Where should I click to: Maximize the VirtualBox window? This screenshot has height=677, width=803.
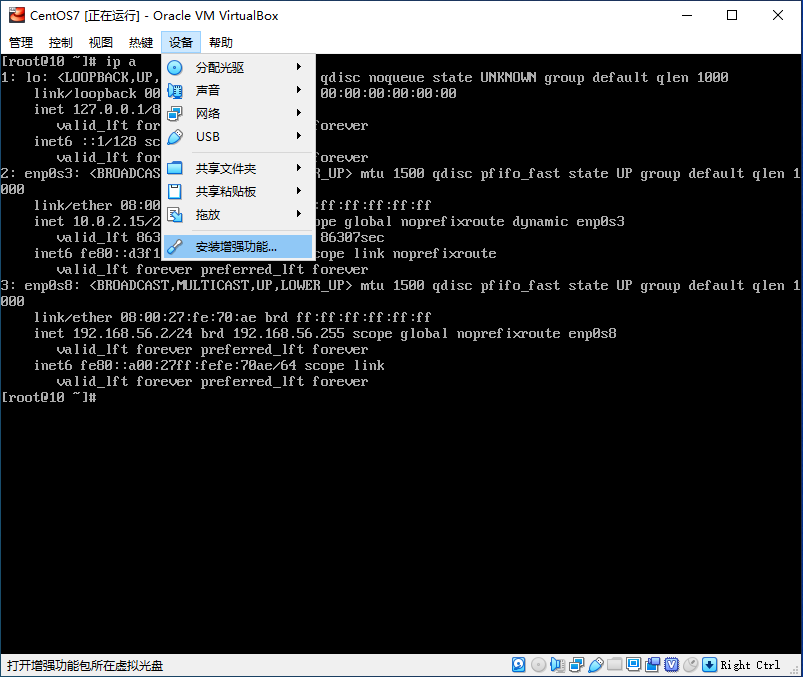click(732, 15)
